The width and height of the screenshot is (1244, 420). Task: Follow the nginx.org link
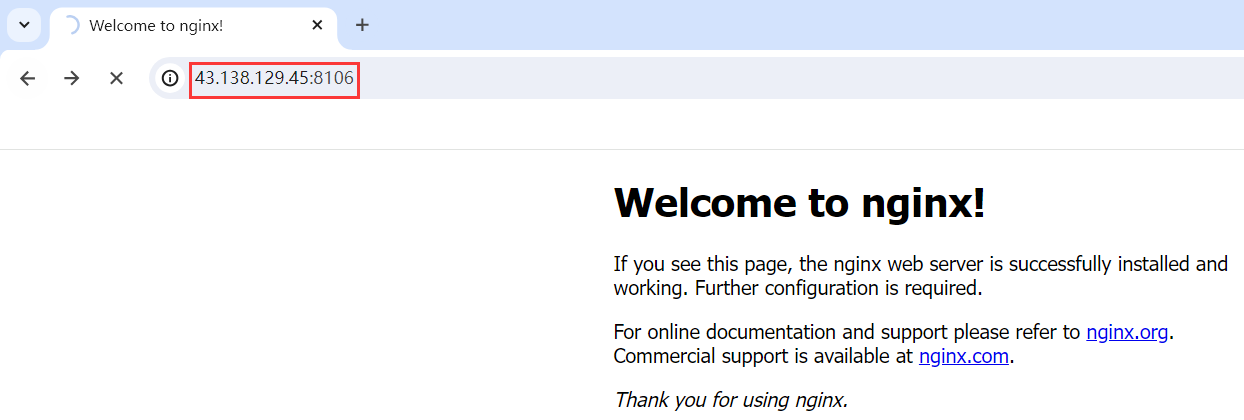1127,332
